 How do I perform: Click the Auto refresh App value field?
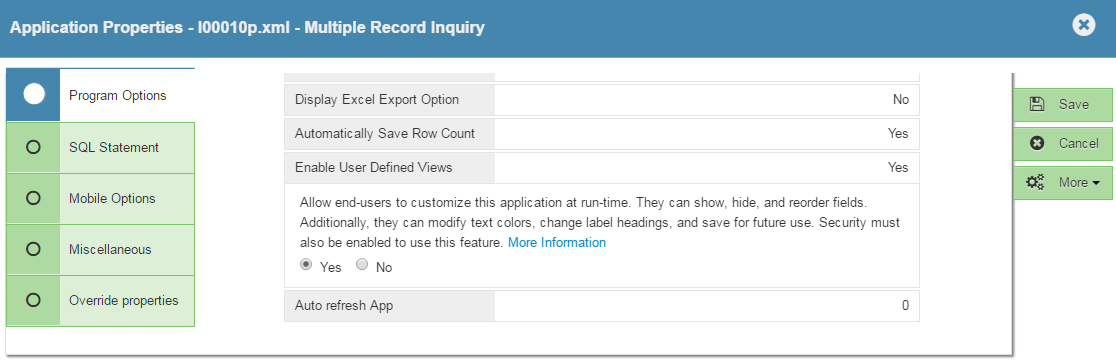[707, 306]
